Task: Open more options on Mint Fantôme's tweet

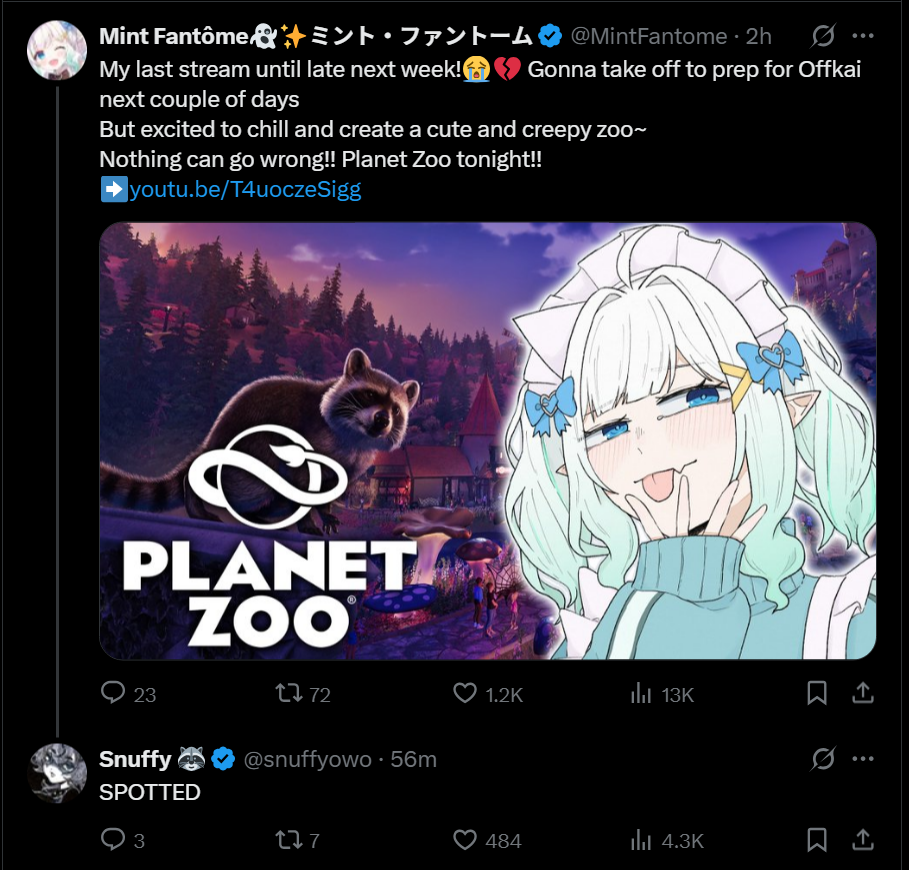Action: coord(862,37)
